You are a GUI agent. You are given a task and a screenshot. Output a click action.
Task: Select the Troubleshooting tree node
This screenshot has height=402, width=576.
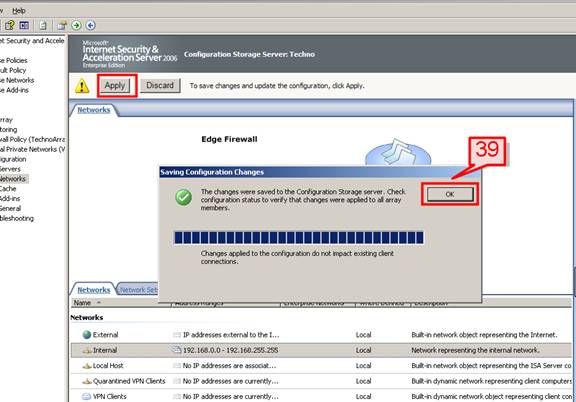(17, 218)
